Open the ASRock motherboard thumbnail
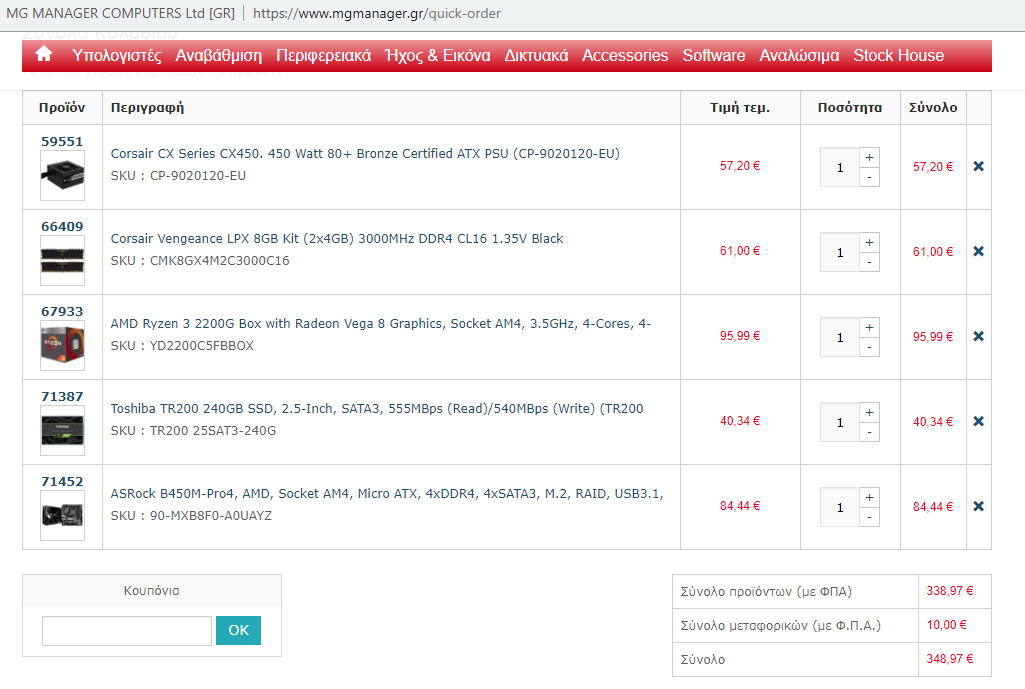Image resolution: width=1025 pixels, height=689 pixels. click(62, 515)
